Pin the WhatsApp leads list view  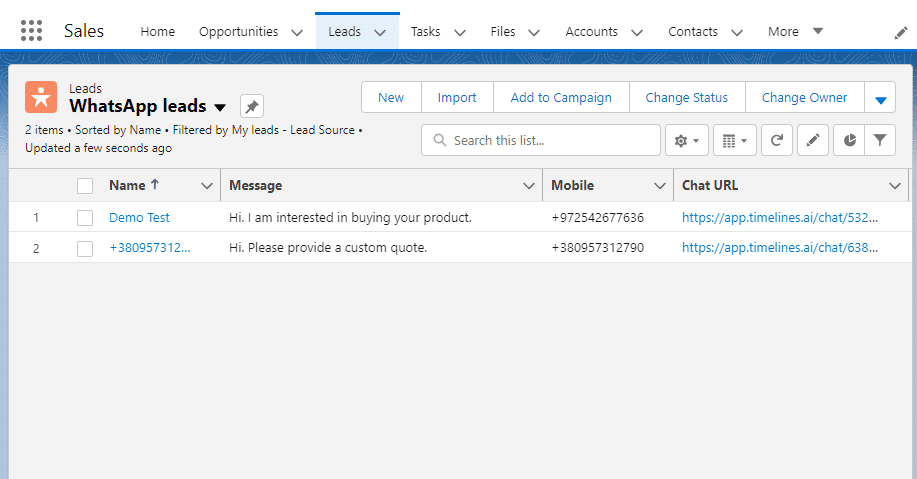coord(252,106)
